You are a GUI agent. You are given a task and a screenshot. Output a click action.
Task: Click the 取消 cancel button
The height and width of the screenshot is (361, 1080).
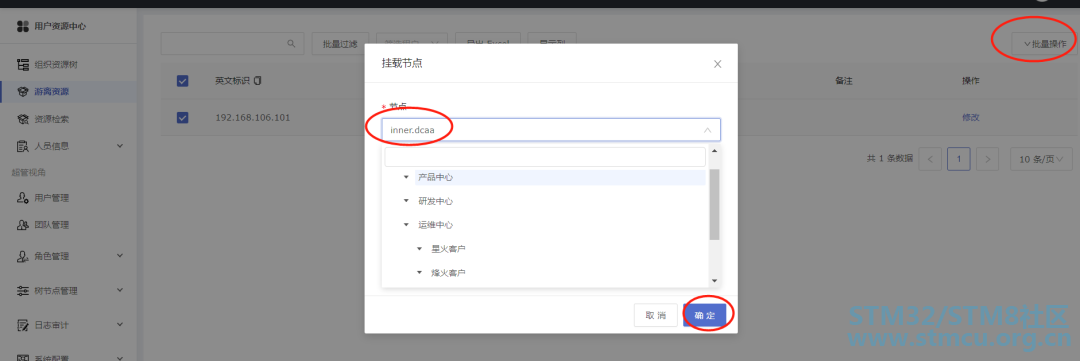656,315
